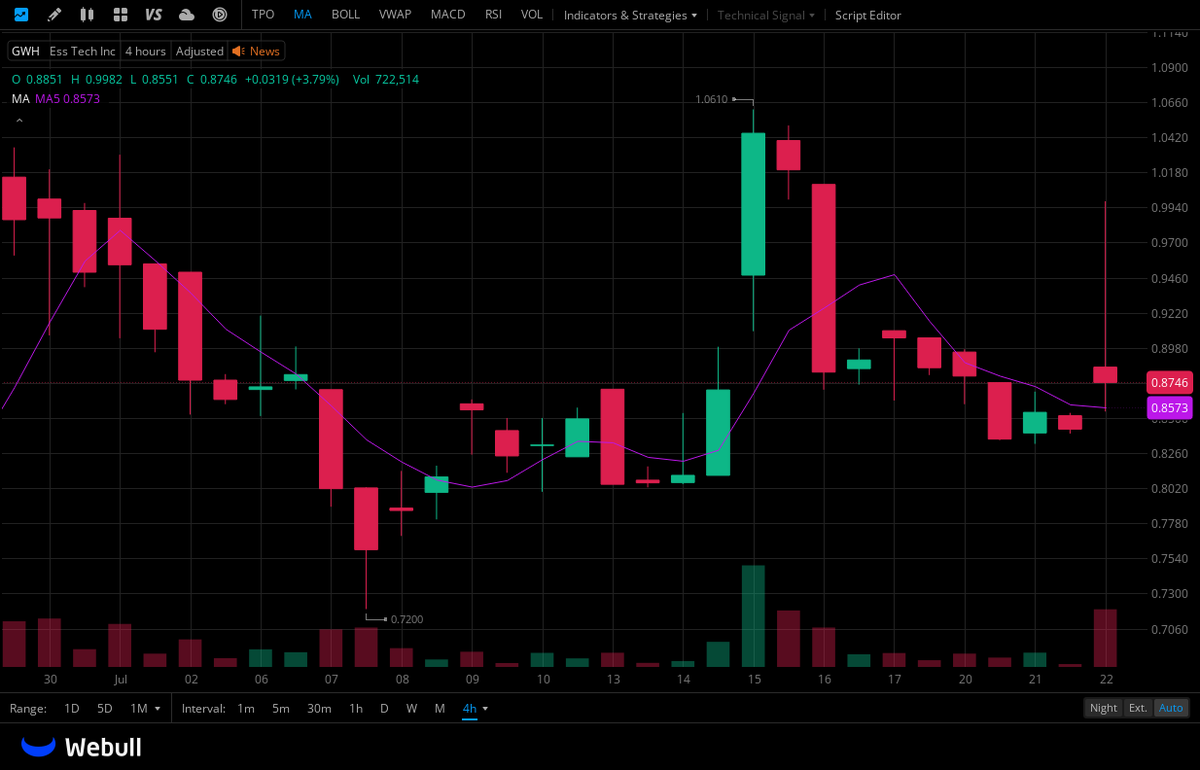
Task: Select the candlestick chart style icon
Action: point(87,15)
